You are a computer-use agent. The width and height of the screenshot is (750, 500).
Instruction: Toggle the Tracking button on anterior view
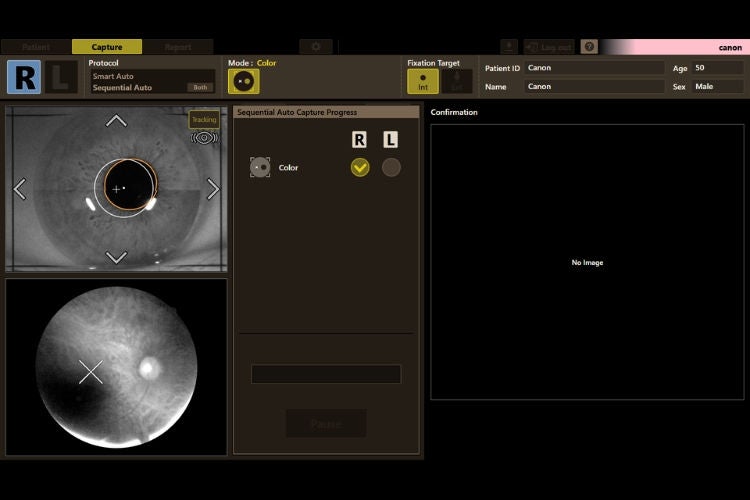(204, 120)
